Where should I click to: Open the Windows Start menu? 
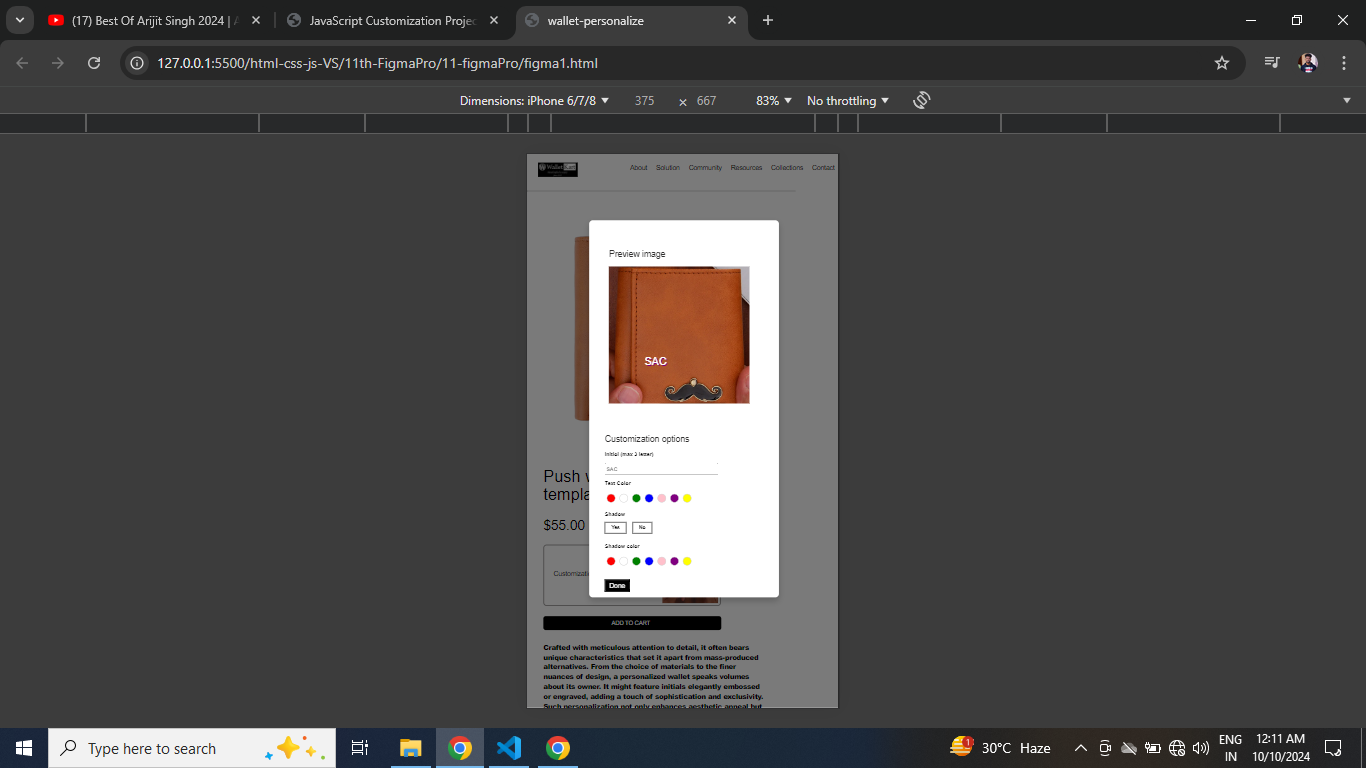pyautogui.click(x=24, y=748)
